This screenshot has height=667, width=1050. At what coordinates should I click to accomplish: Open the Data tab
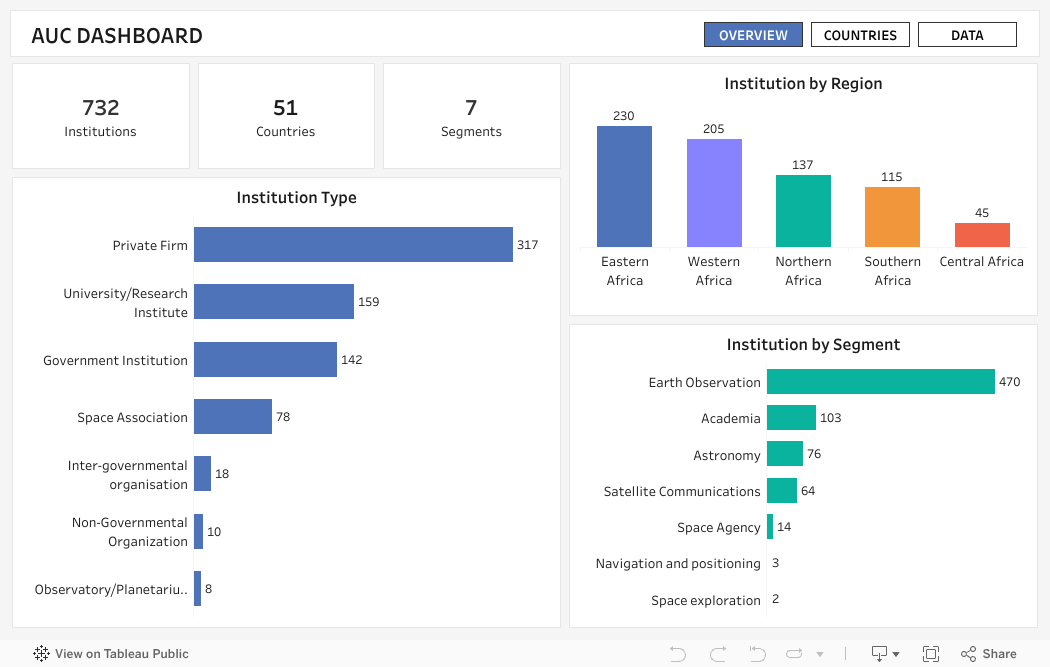click(967, 35)
